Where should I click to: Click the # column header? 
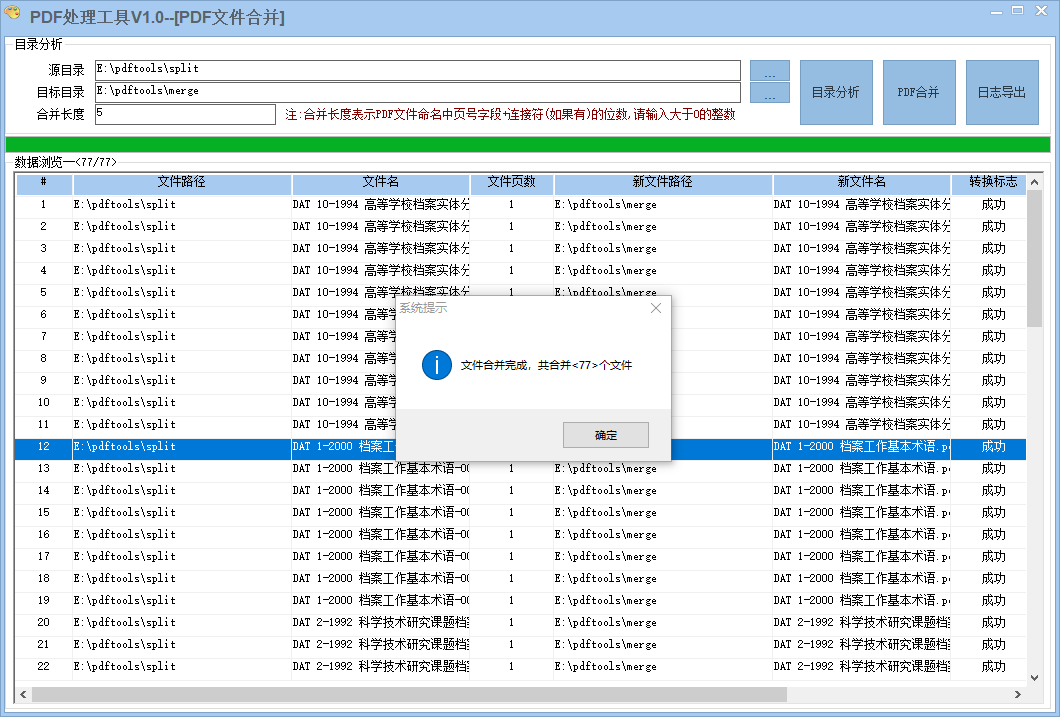click(44, 182)
